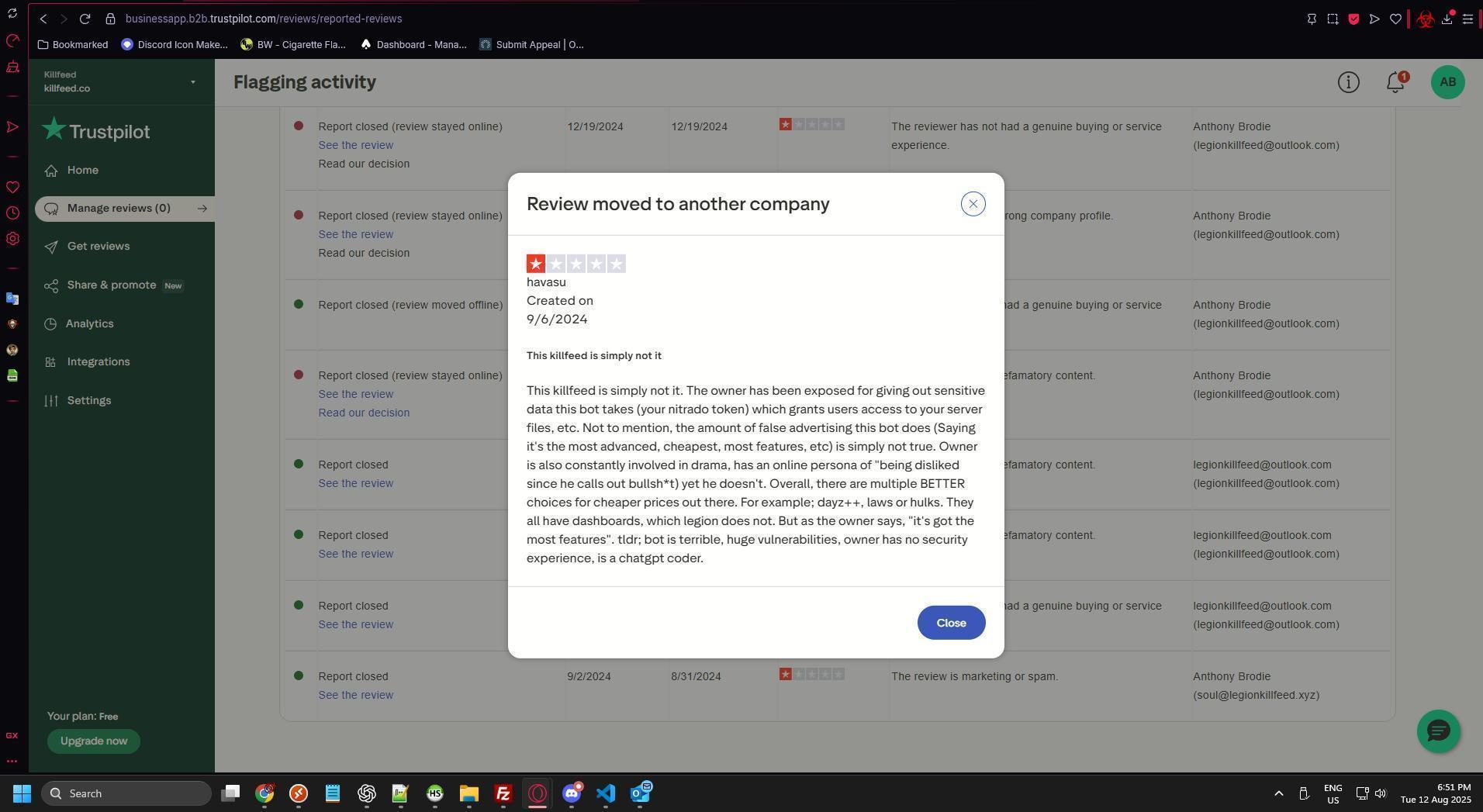Open the volume speaker icon in the tray
Screen dimensions: 1483x812
point(1381,793)
